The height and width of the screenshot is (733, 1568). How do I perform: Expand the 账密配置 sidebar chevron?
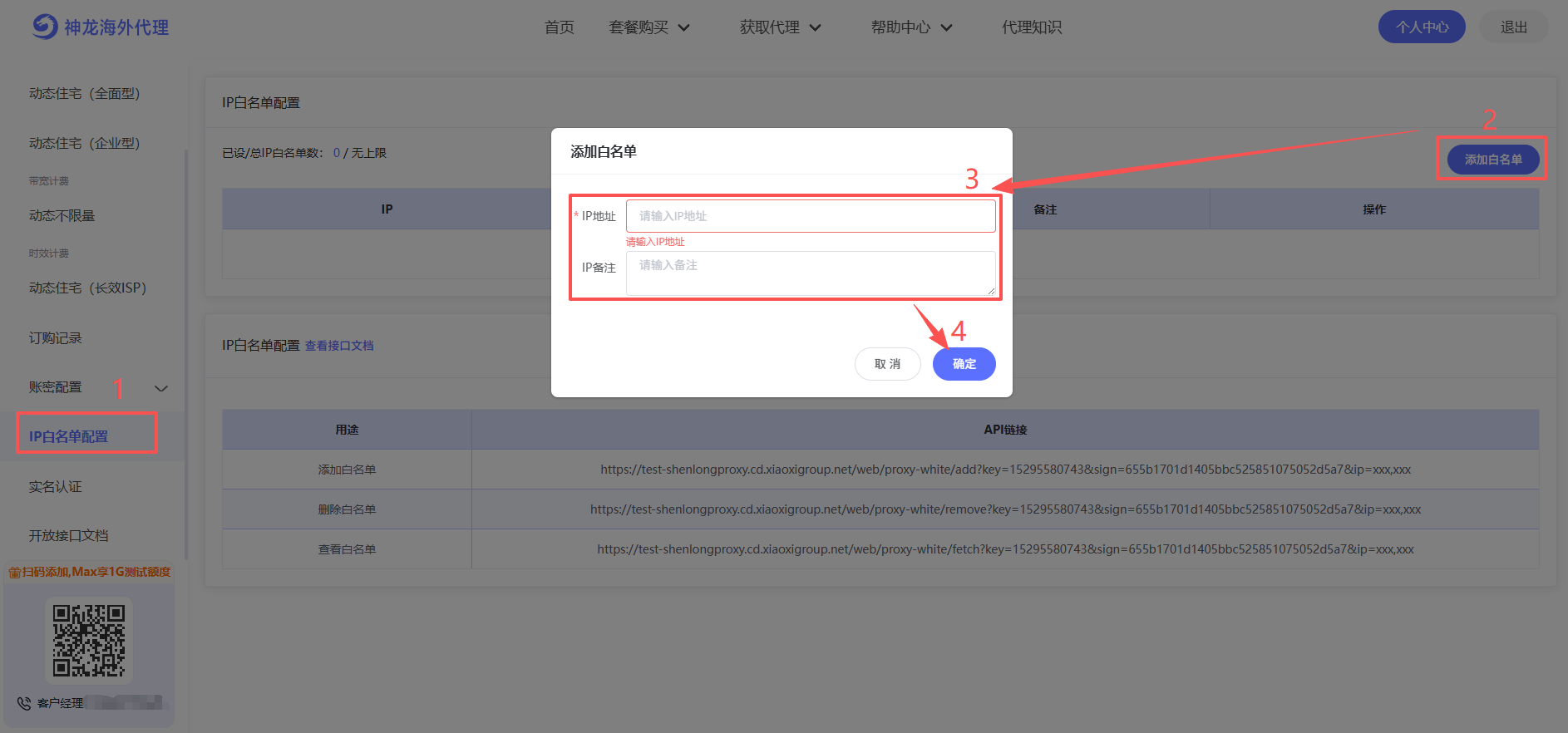coord(161,388)
